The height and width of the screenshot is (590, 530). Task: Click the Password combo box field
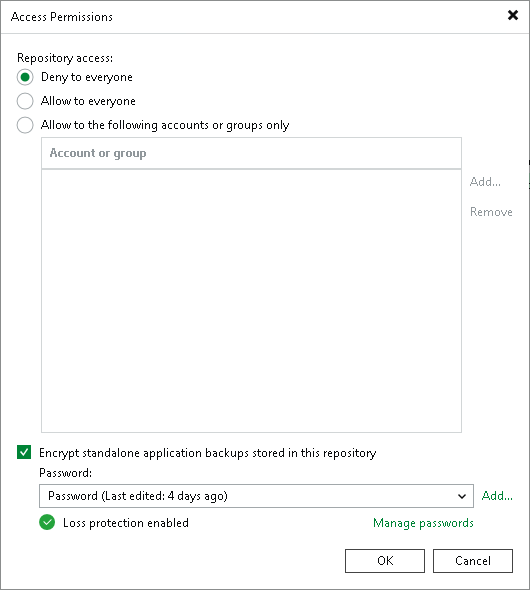coord(256,496)
